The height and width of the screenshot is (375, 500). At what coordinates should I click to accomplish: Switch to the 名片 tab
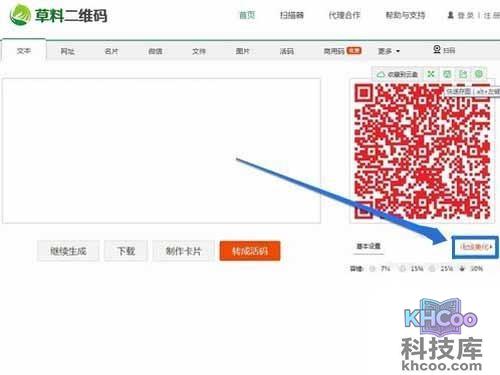[111, 51]
